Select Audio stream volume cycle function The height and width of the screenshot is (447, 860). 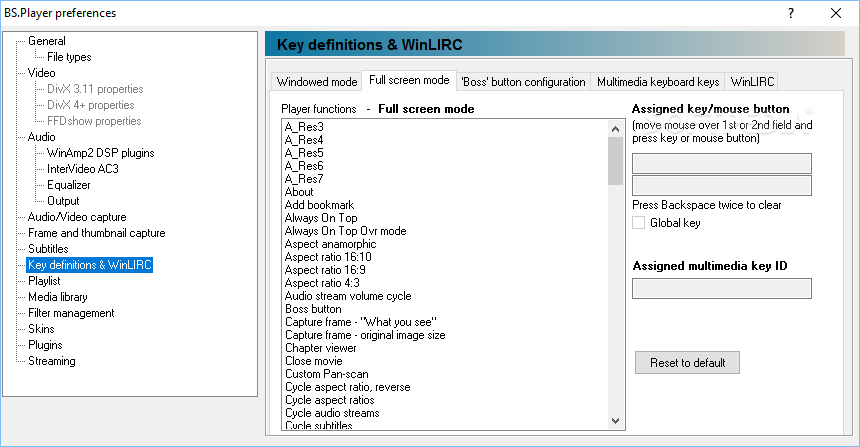click(x=348, y=296)
